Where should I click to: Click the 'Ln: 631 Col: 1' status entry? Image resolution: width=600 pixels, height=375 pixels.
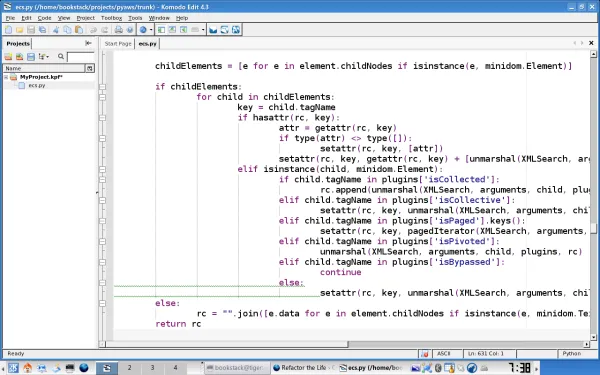click(486, 354)
